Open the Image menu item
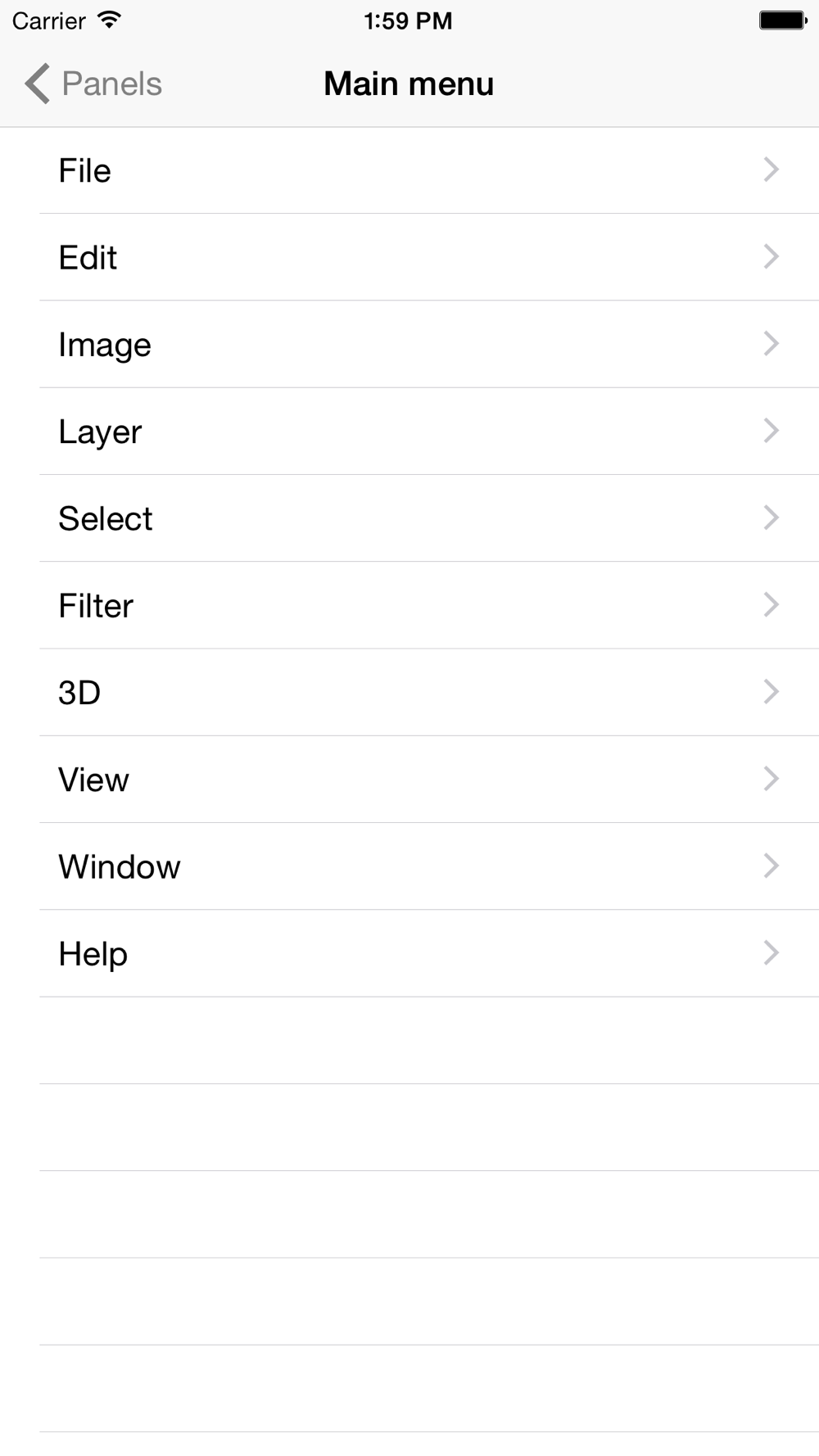 (x=409, y=344)
